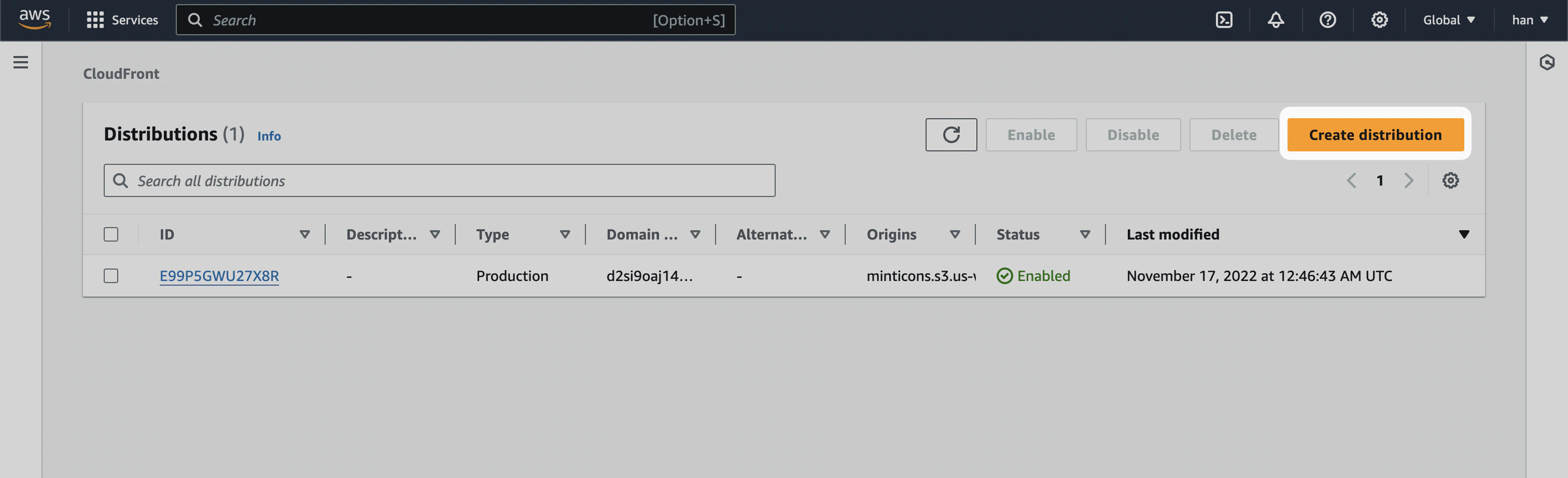Image resolution: width=1568 pixels, height=478 pixels.
Task: Open AWS CloudShell from the top bar
Action: pos(1224,20)
